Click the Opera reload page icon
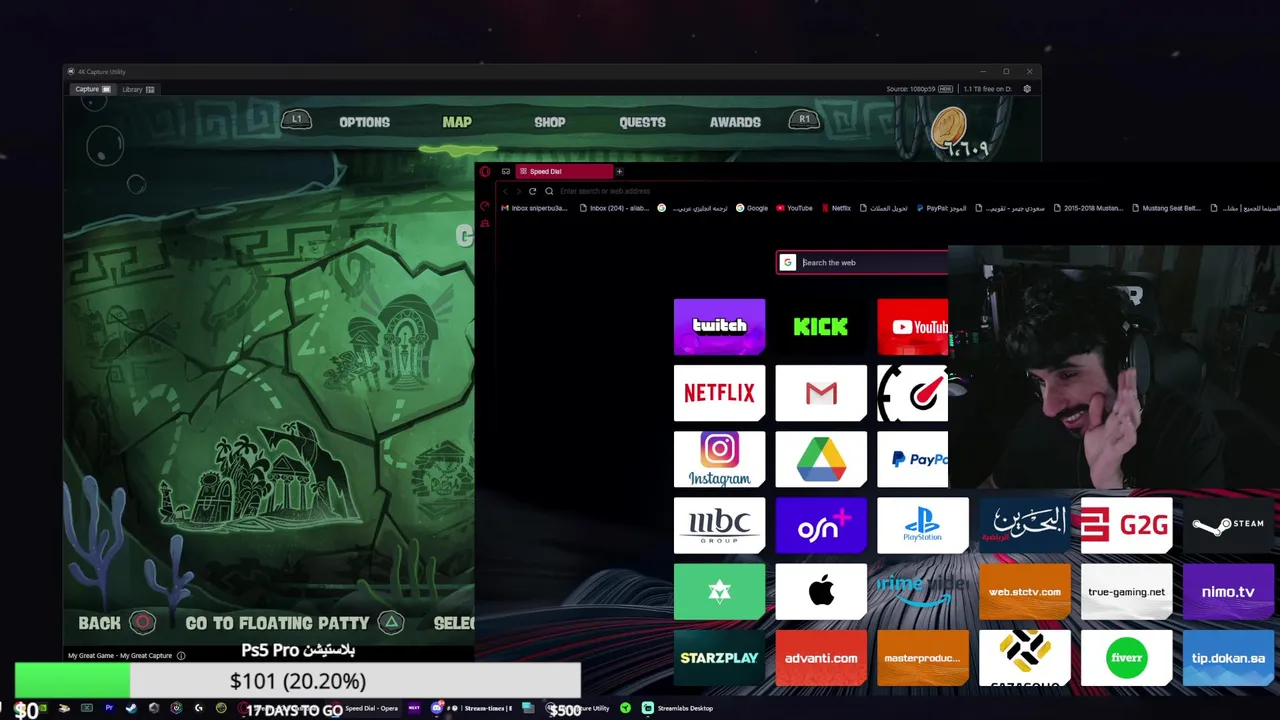The width and height of the screenshot is (1280, 720). tap(532, 191)
